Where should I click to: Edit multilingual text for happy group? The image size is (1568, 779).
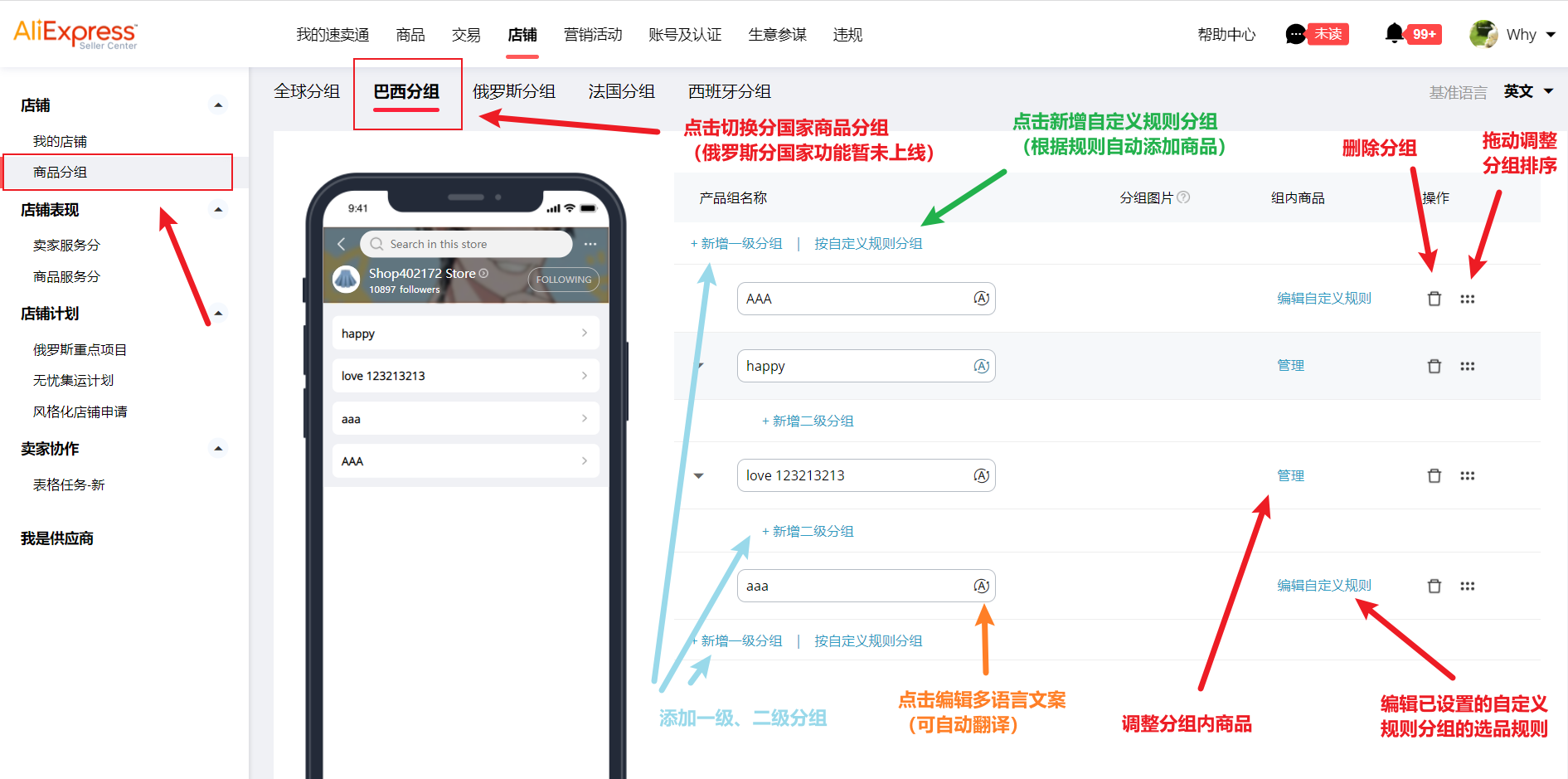pyautogui.click(x=982, y=366)
